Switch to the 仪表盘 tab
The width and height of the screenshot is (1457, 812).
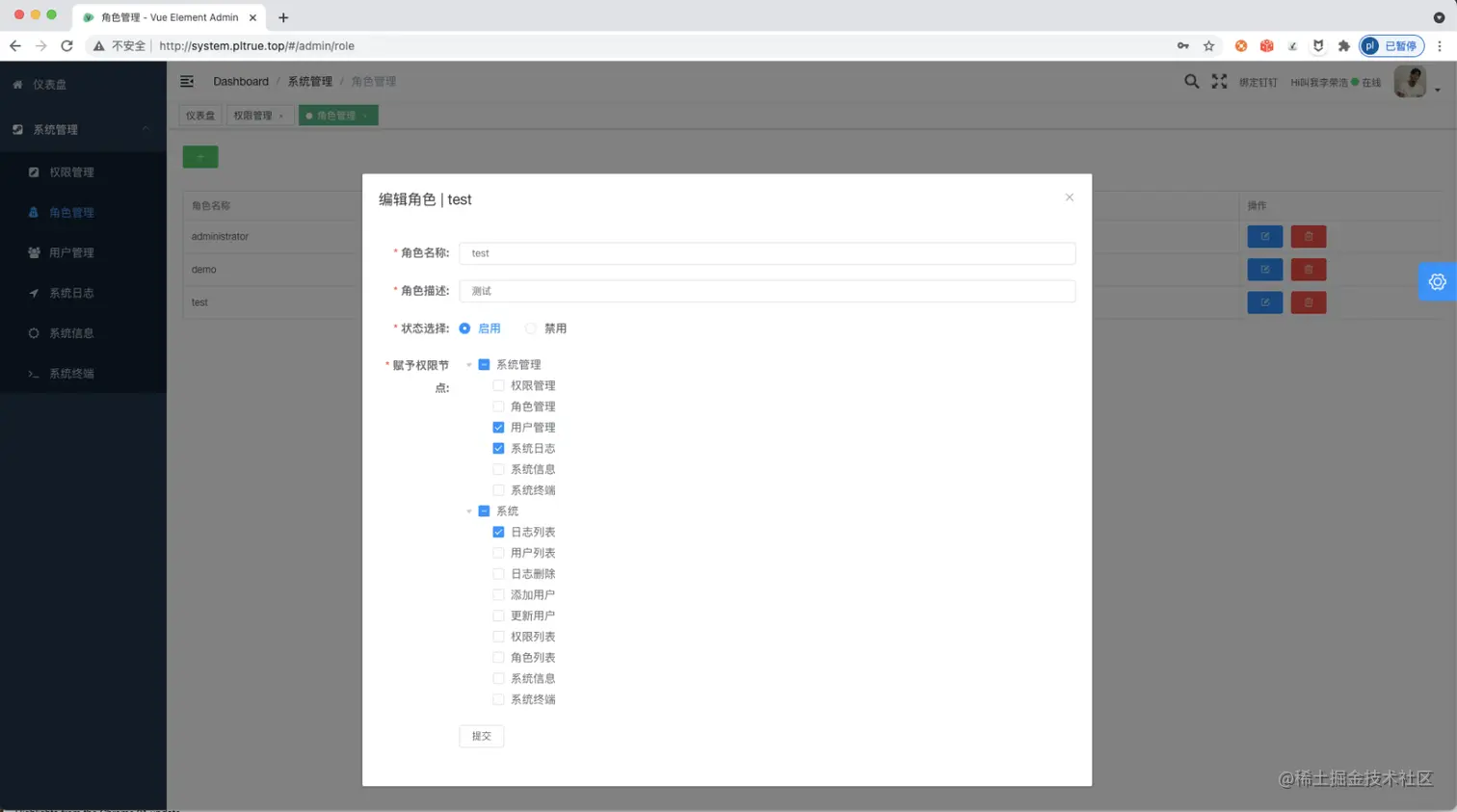[199, 114]
